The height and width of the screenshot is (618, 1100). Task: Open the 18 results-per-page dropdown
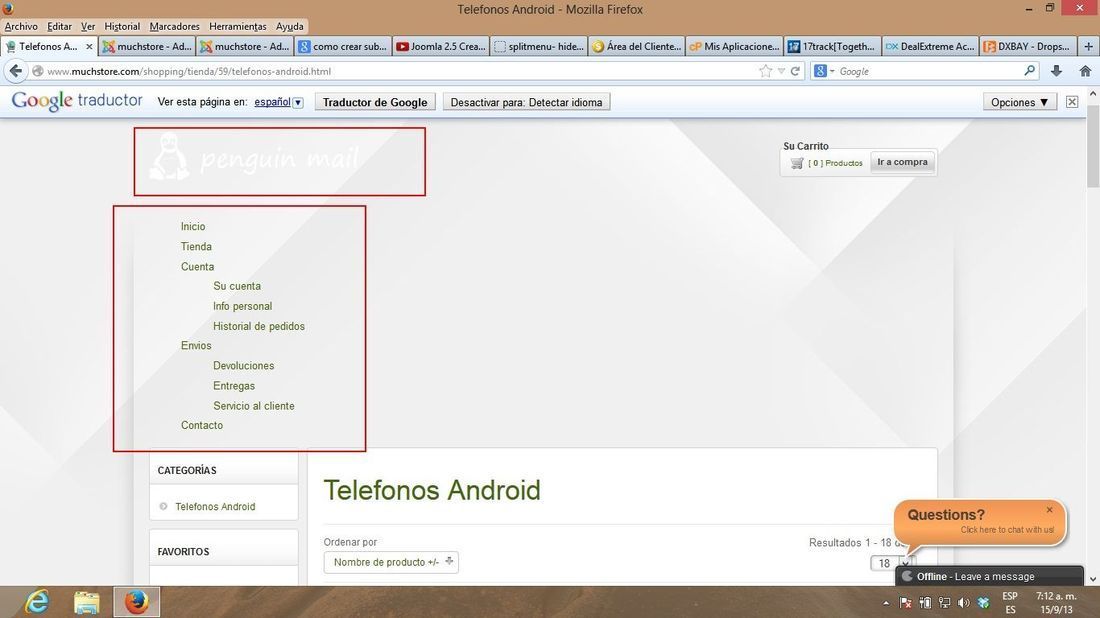[x=892, y=563]
